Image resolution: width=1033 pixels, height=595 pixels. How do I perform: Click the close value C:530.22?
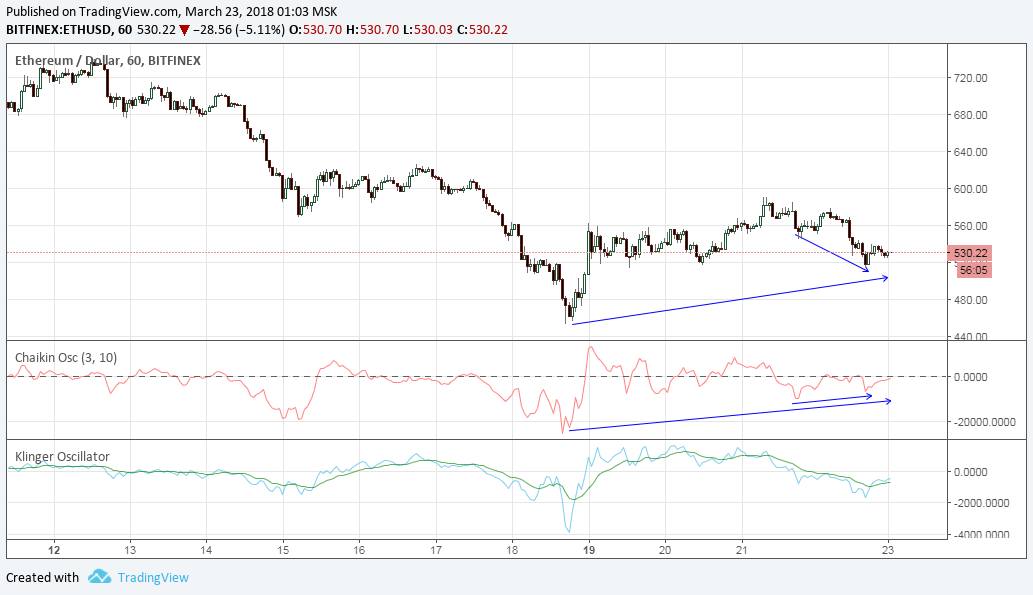point(482,30)
